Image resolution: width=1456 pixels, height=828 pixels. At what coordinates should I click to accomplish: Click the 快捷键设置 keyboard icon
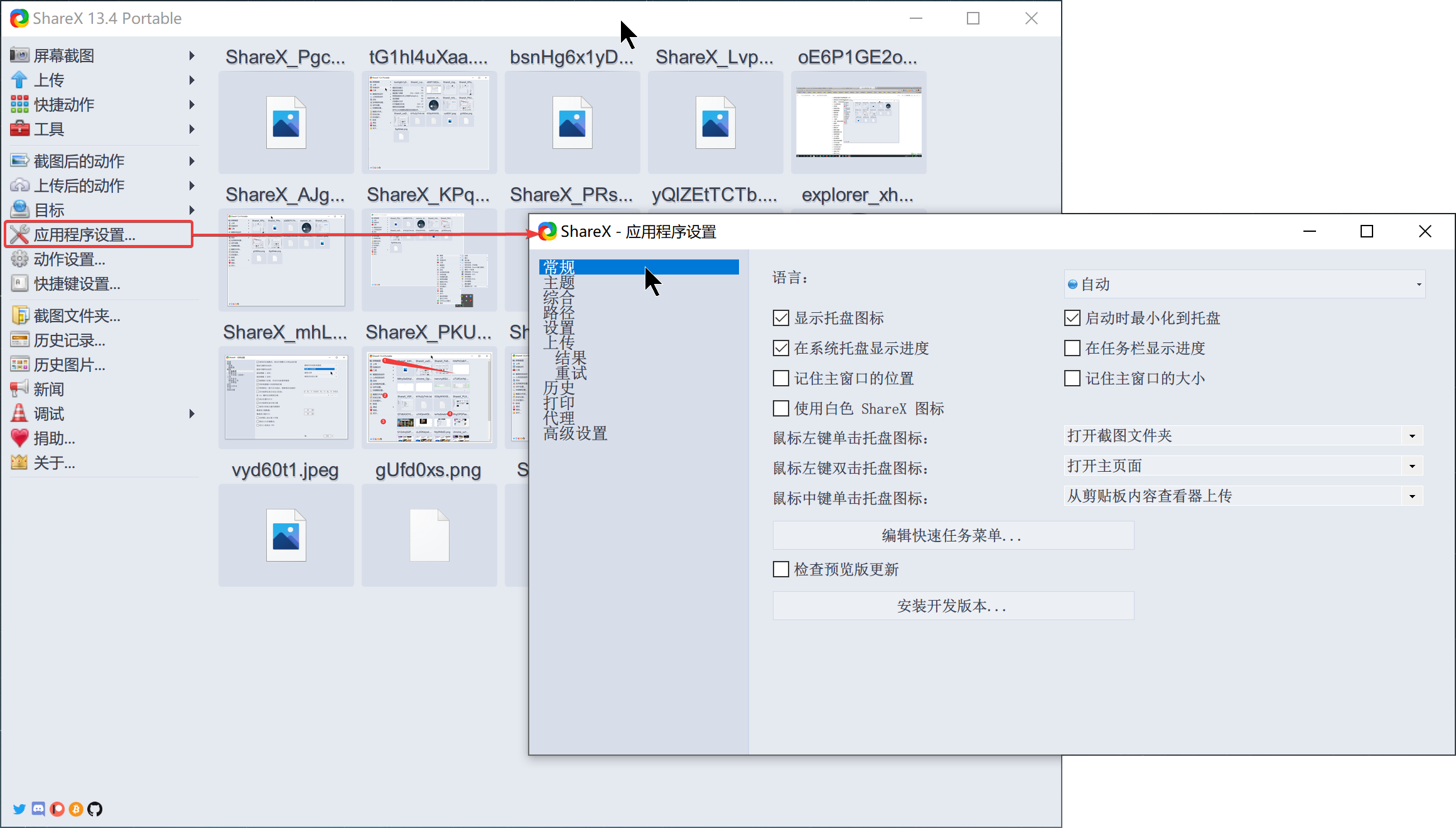(x=19, y=283)
